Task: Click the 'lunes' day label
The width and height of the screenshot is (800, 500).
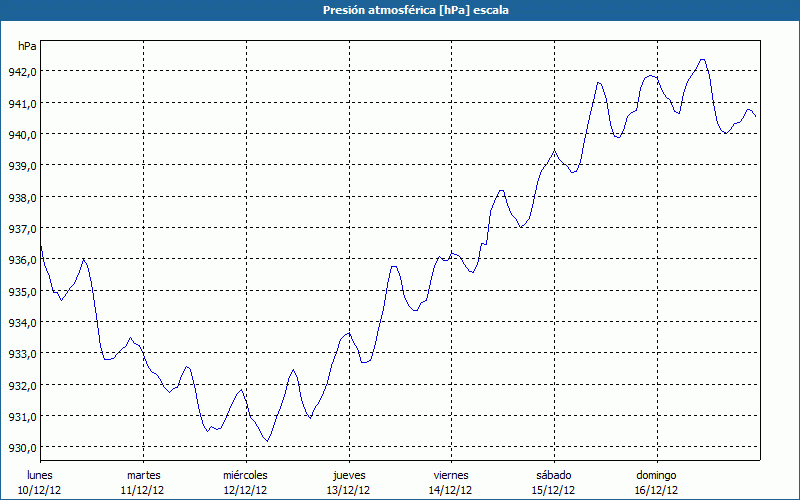Action: tap(40, 474)
